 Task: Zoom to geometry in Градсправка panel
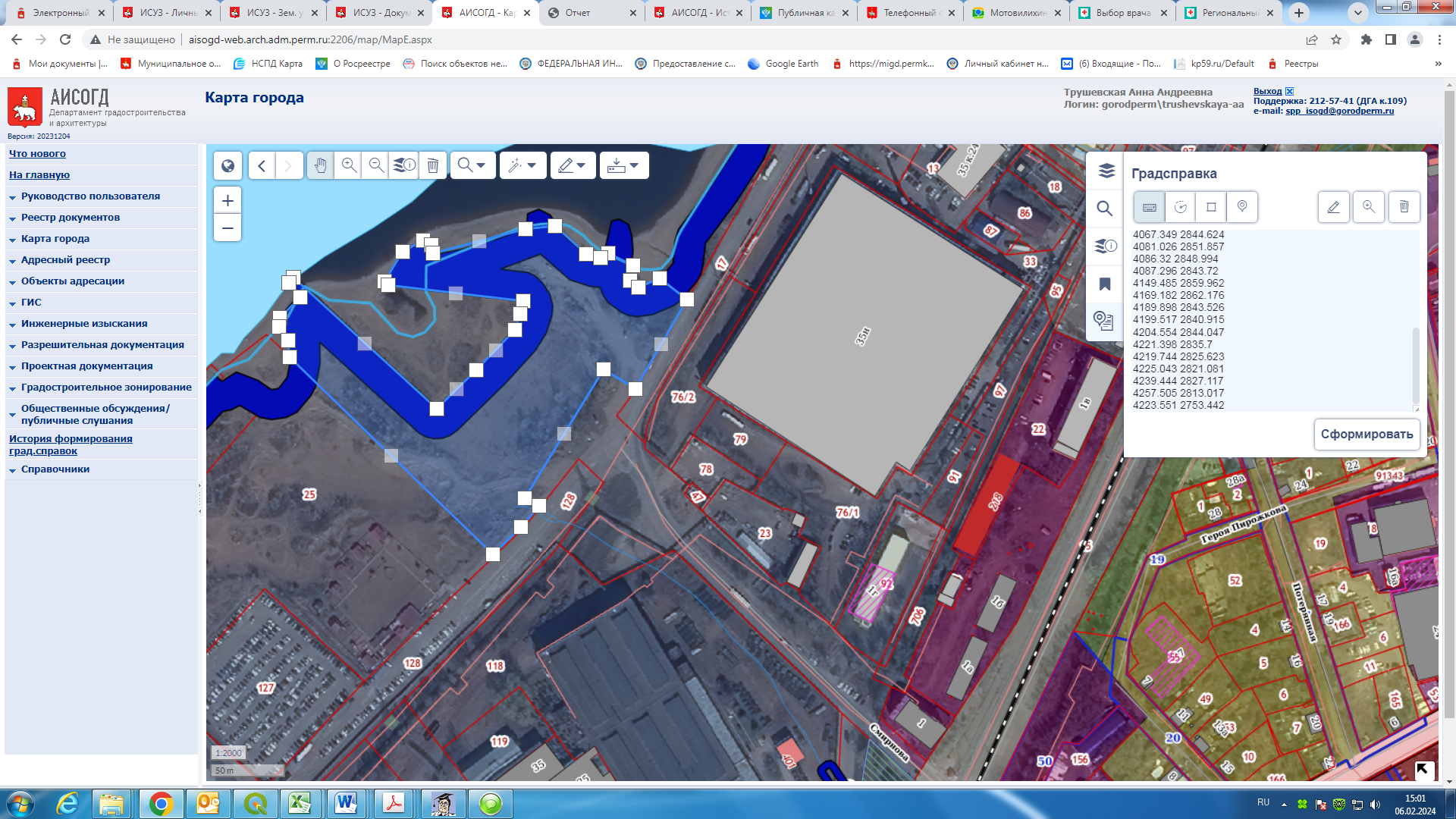pyautogui.click(x=1369, y=207)
